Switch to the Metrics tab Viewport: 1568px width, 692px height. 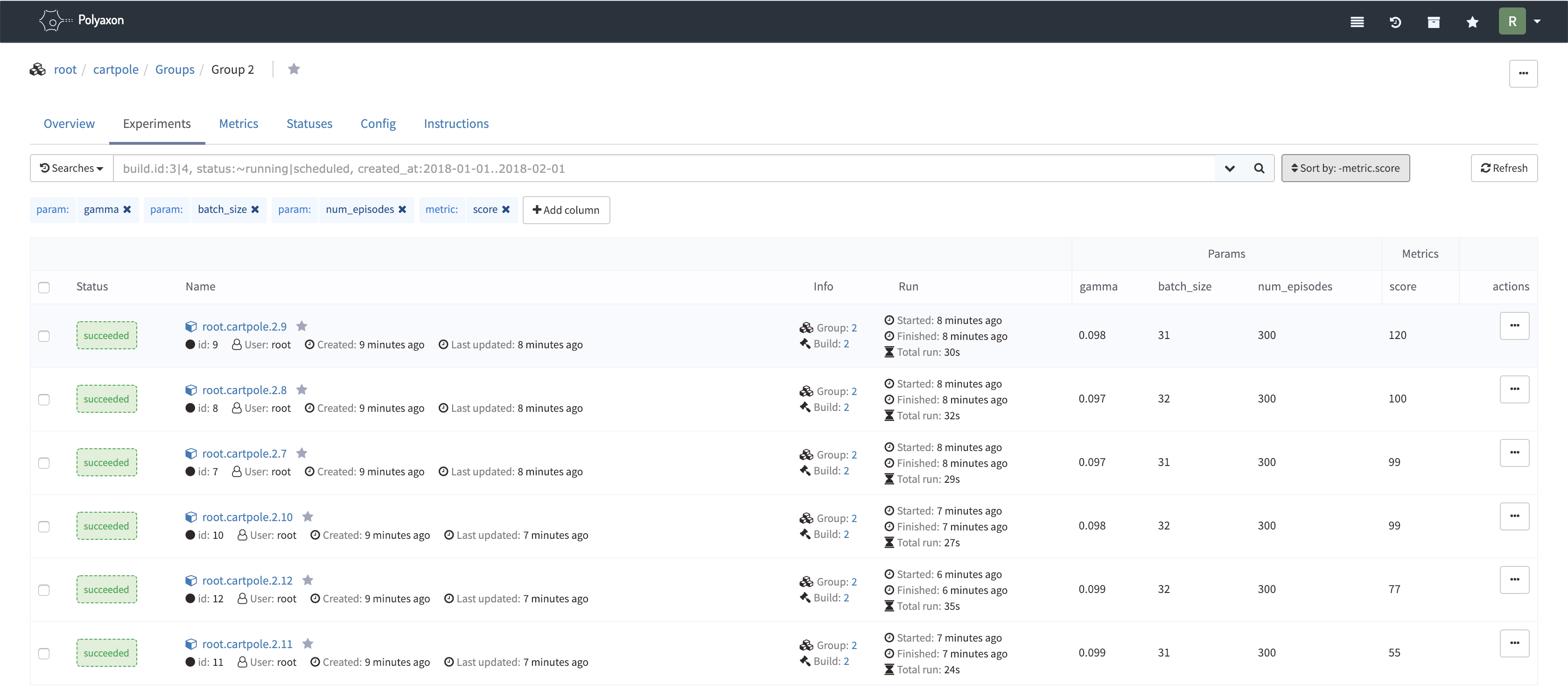[x=238, y=124]
